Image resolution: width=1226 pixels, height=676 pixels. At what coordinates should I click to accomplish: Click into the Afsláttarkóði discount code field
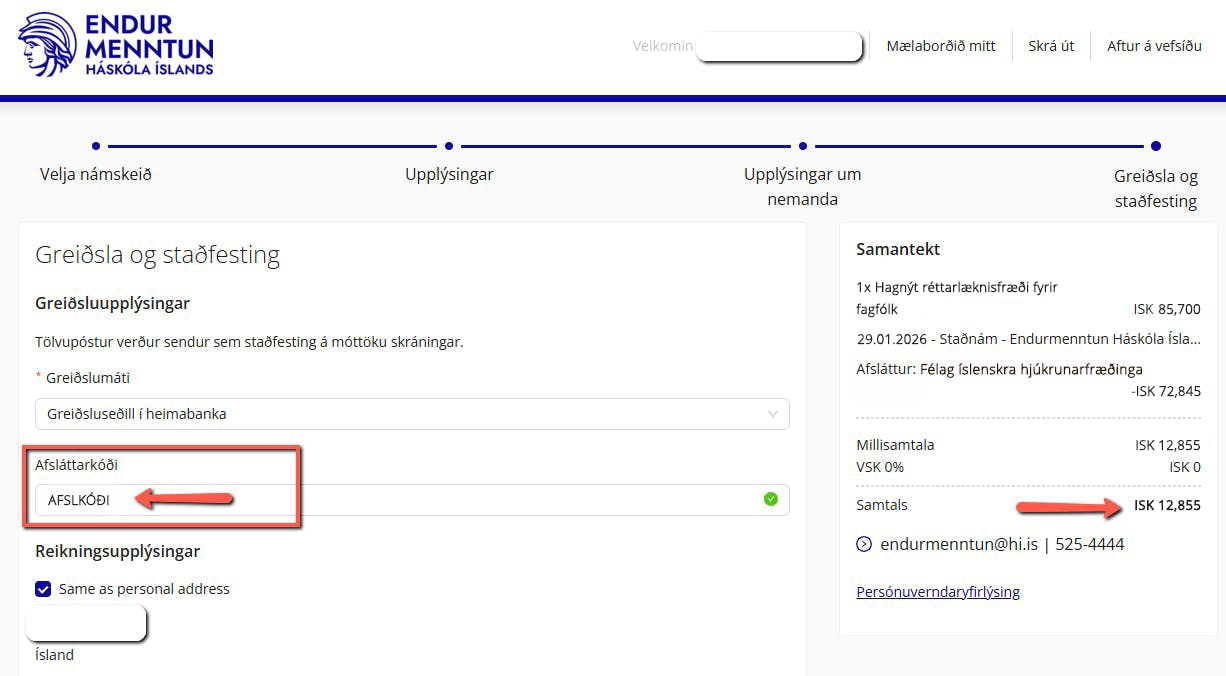click(400, 500)
